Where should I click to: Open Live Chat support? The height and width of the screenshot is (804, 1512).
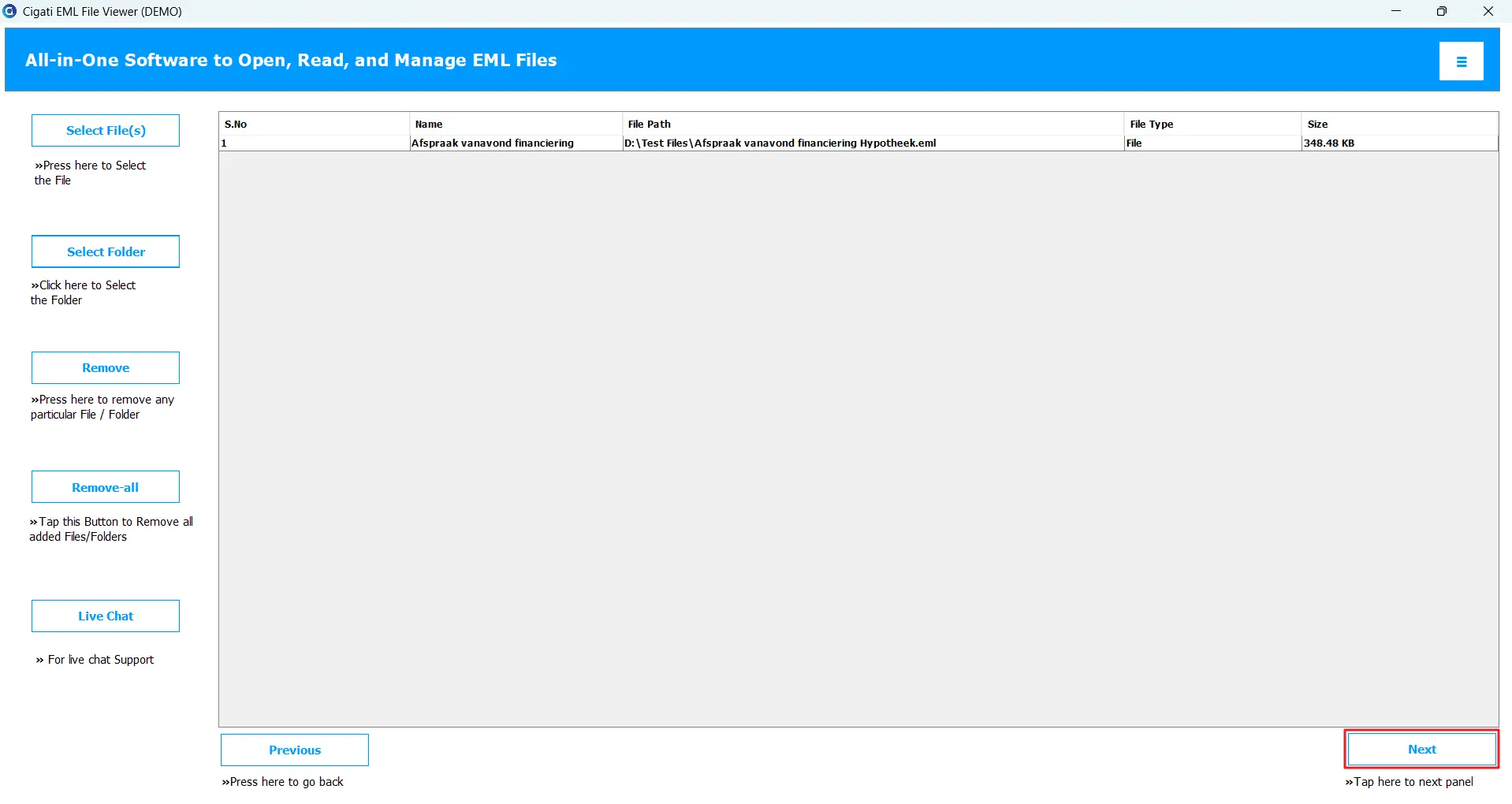(106, 616)
